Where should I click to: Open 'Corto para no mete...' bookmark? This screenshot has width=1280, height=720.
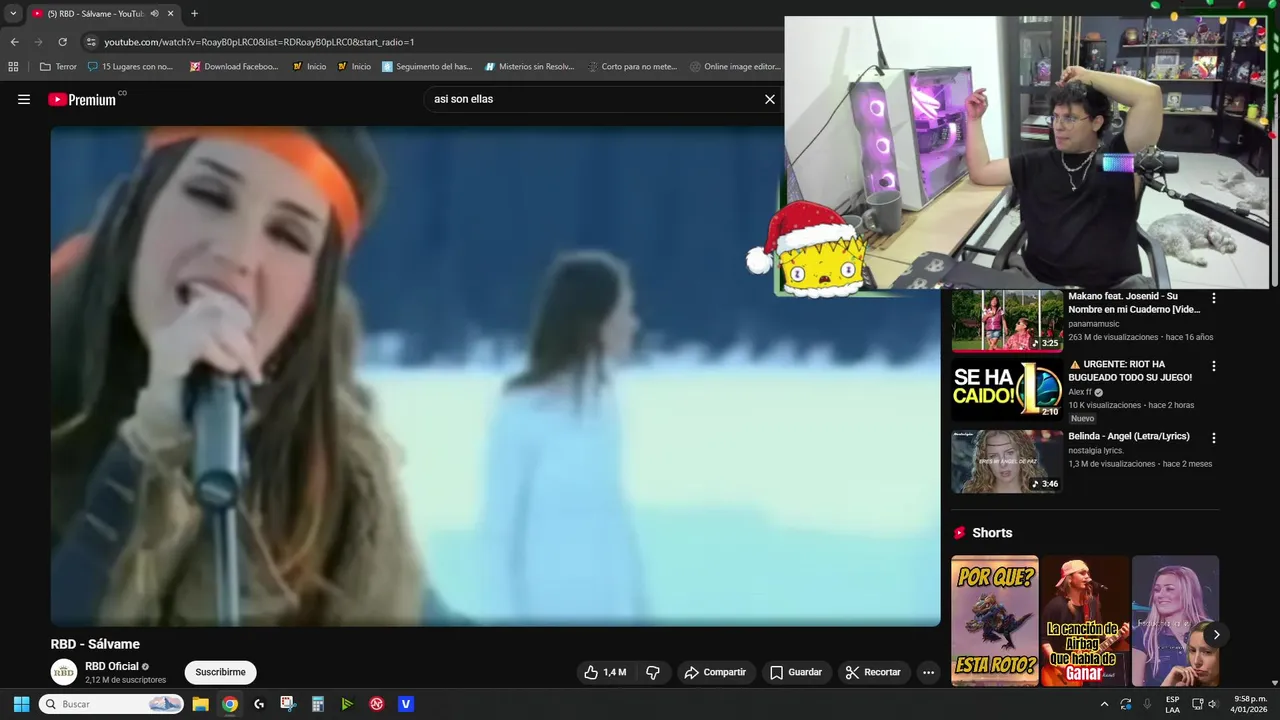632,67
